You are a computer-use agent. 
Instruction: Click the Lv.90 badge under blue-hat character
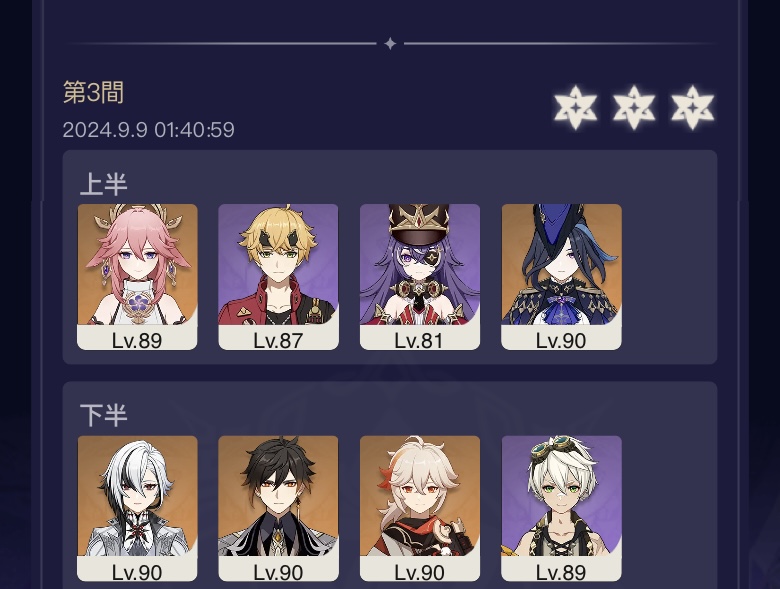click(561, 338)
